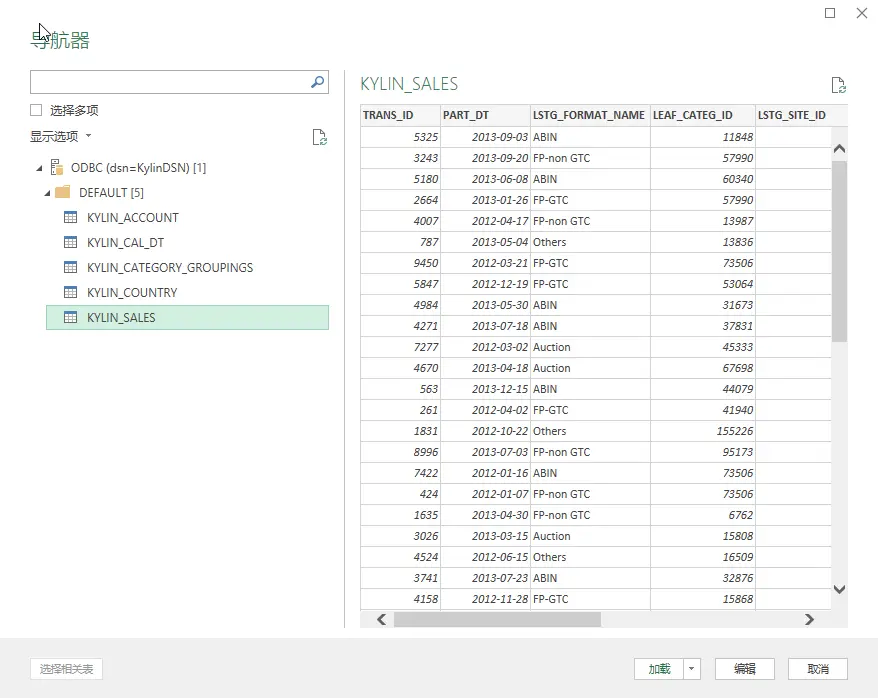Select KYLIN_COUNTRY in the tree

(x=132, y=293)
